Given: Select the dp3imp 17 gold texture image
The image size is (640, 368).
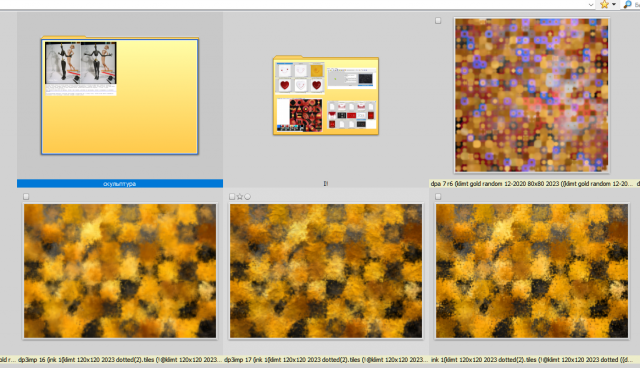Looking at the screenshot, I should click(326, 271).
